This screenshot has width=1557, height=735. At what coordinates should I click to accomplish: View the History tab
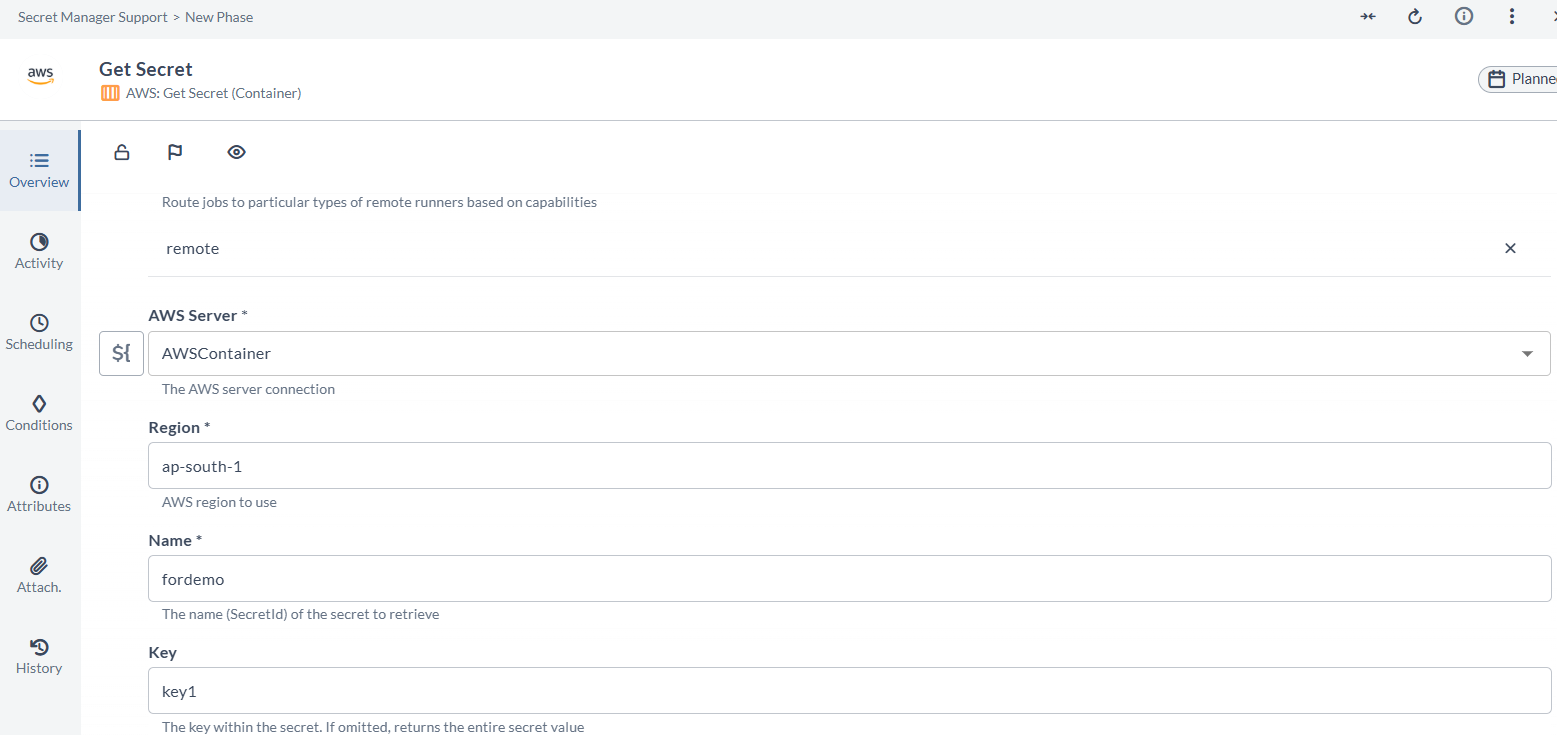point(39,656)
